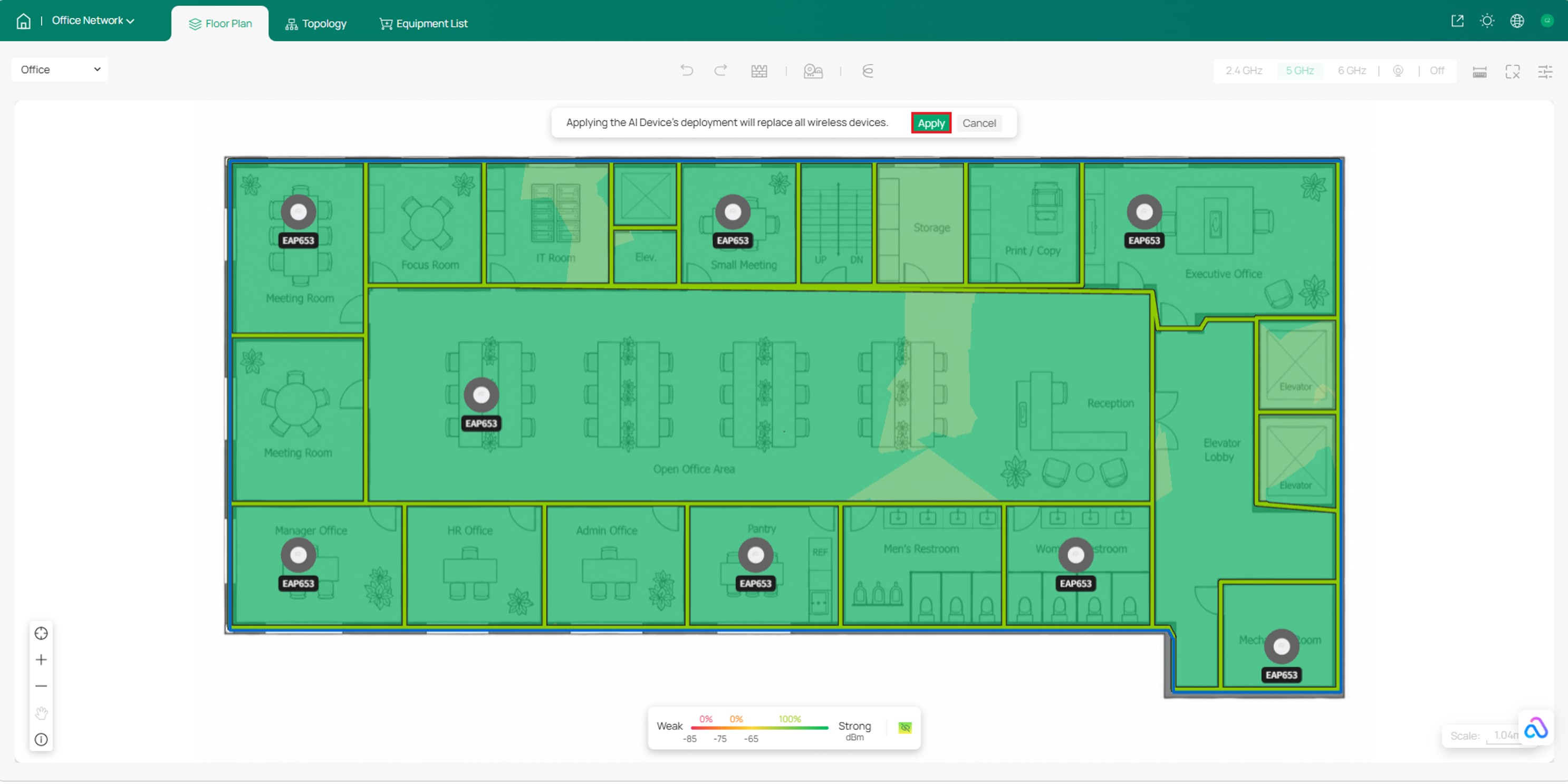Select the 6 GHz band
Viewport: 1568px width, 784px height.
click(x=1352, y=71)
